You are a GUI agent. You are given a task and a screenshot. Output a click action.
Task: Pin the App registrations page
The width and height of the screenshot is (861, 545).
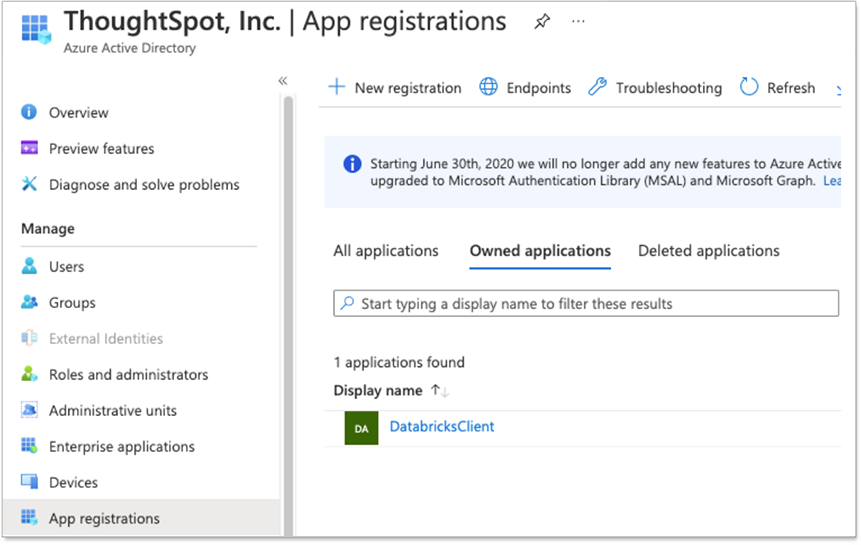pyautogui.click(x=542, y=22)
